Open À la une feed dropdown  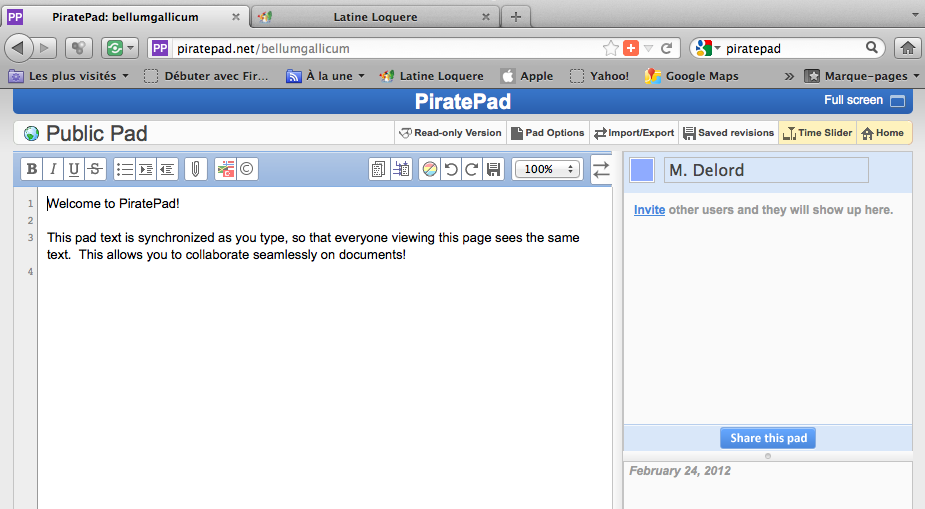tap(325, 76)
